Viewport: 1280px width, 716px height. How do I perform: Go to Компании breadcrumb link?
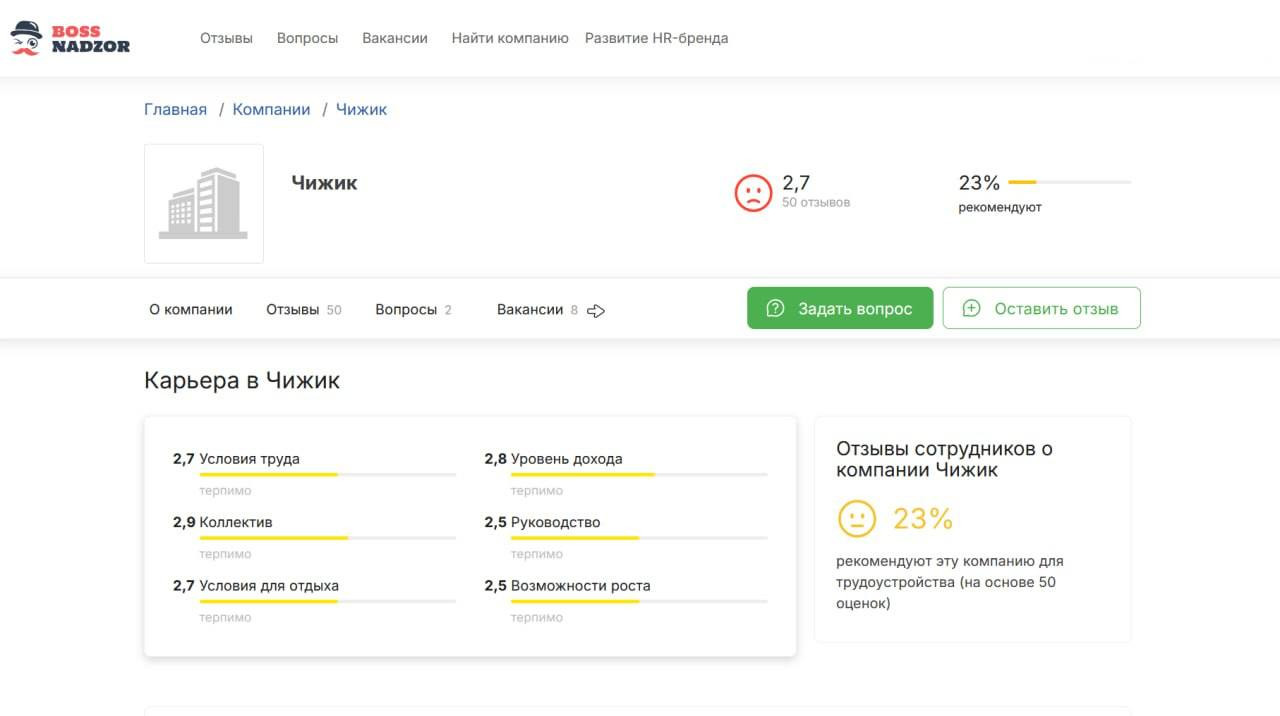point(271,110)
